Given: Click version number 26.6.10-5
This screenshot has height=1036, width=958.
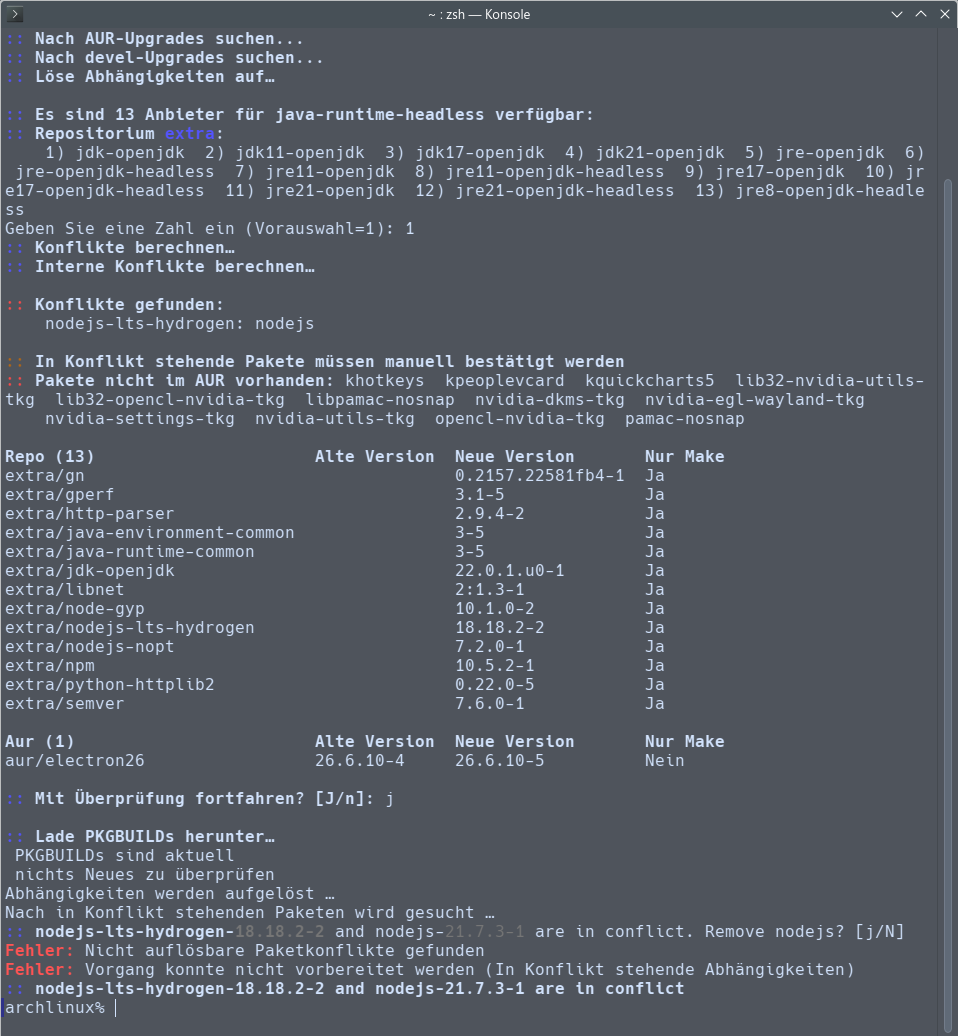Looking at the screenshot, I should coord(499,760).
